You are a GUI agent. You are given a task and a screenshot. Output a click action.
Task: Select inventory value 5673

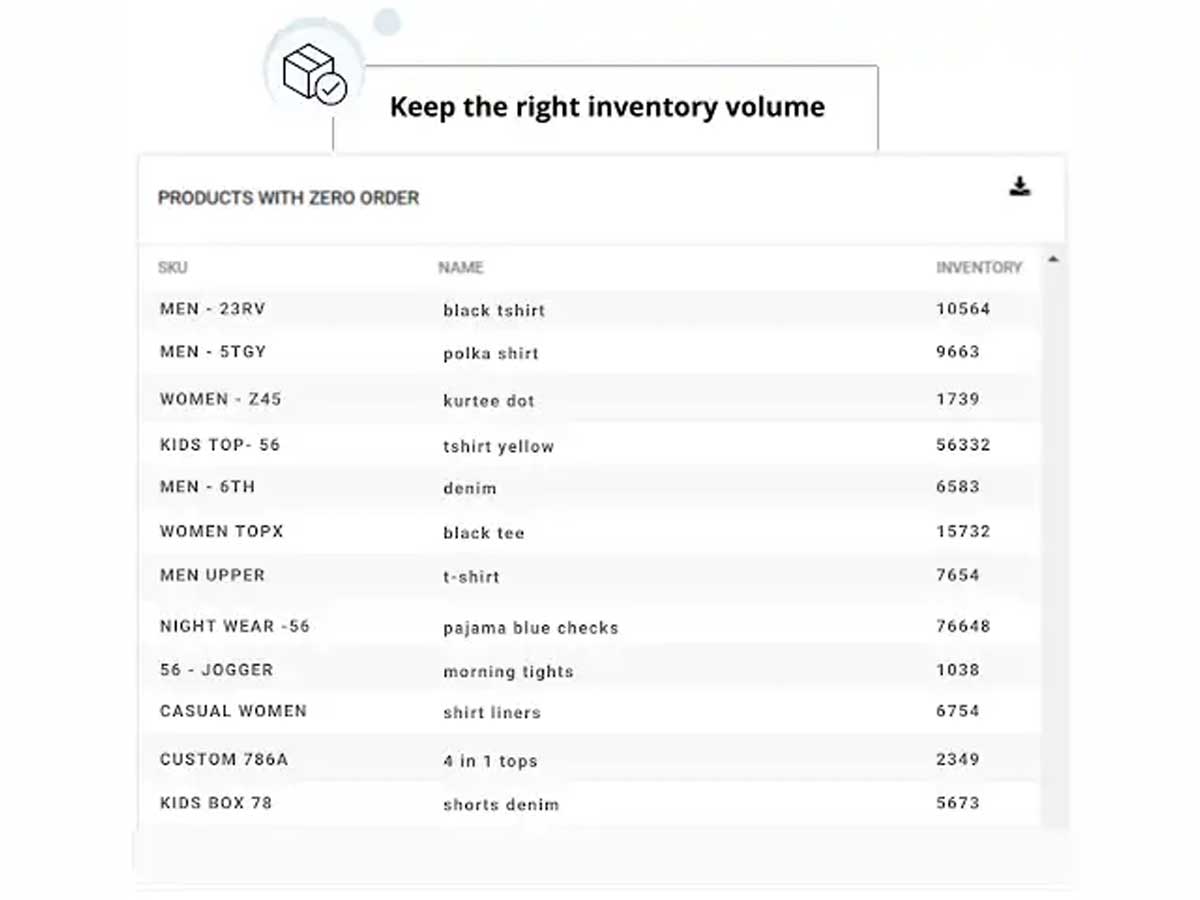pos(958,803)
